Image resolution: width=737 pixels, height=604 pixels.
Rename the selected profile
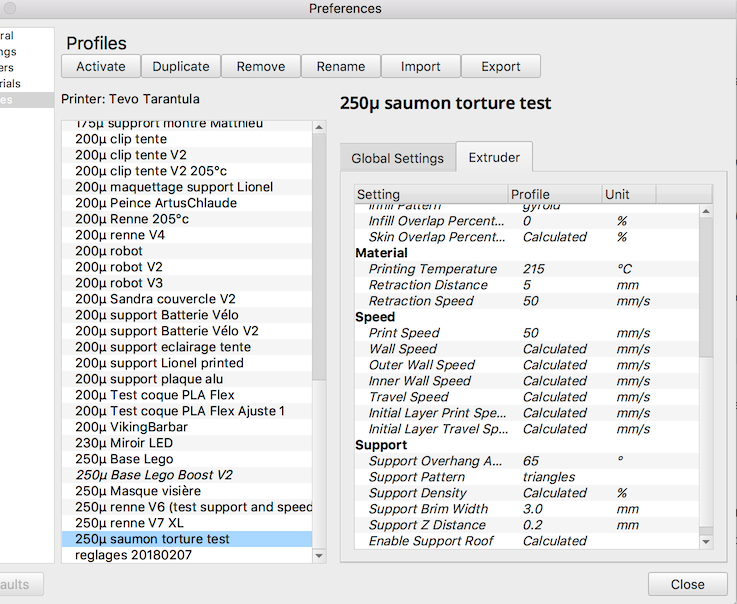[341, 66]
